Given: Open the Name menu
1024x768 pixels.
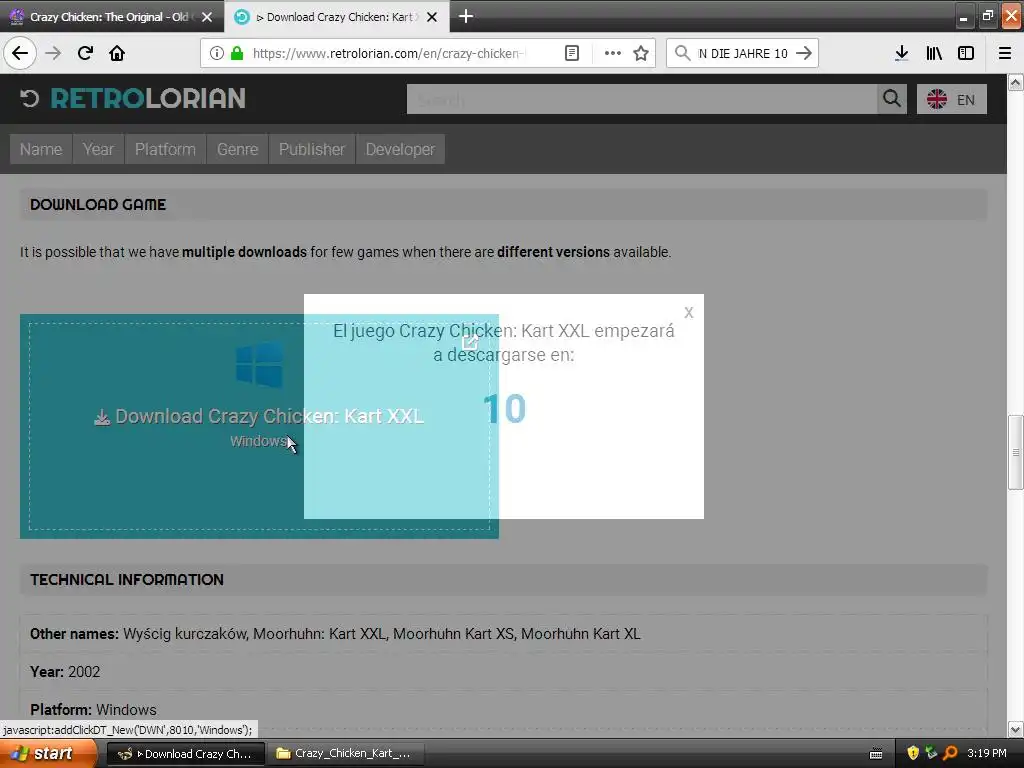Looking at the screenshot, I should point(40,150).
